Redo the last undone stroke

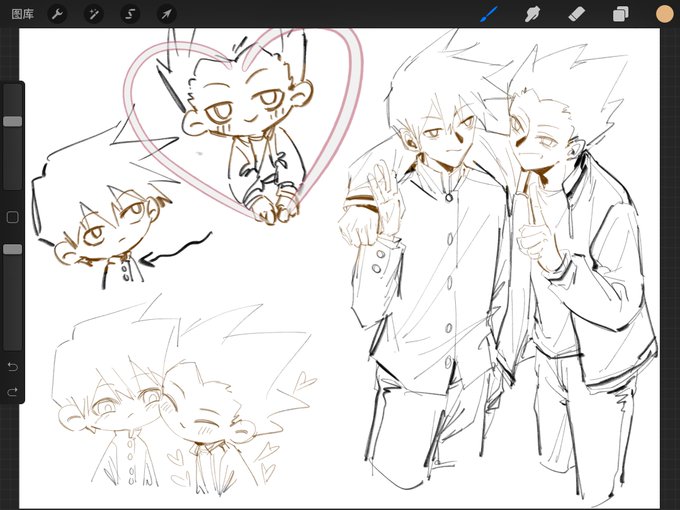(x=13, y=392)
